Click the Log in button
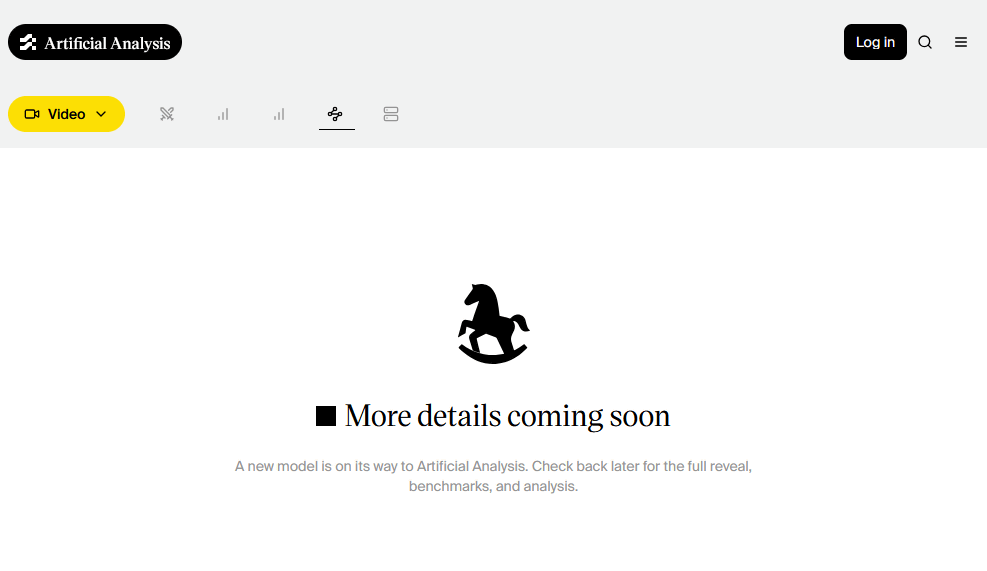Viewport: 987px width, 571px height. point(875,42)
